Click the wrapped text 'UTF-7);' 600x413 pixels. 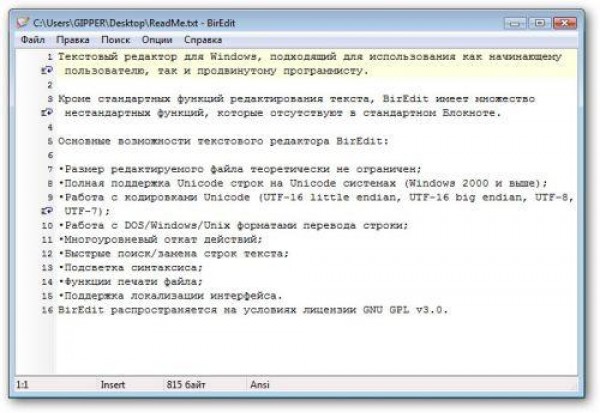87,211
